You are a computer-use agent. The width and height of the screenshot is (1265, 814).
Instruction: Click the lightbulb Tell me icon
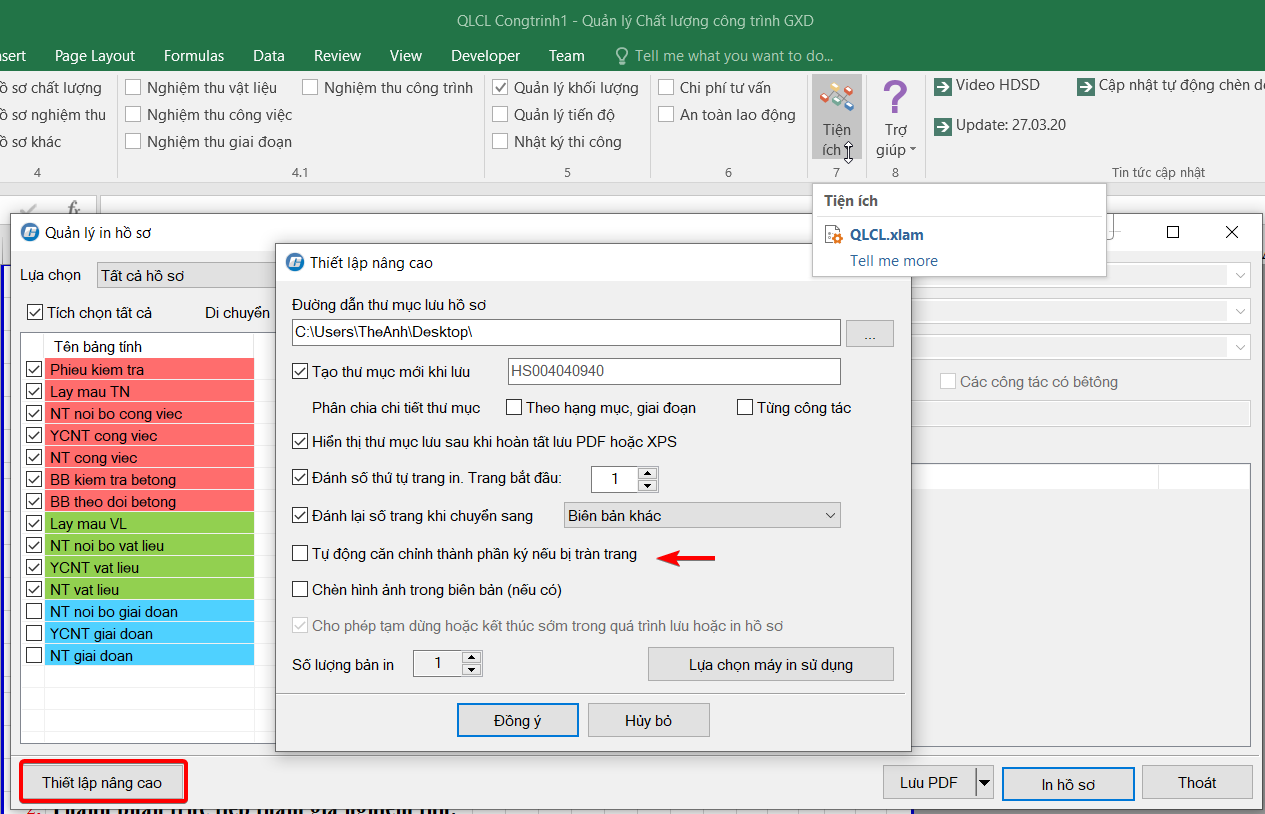(x=622, y=56)
